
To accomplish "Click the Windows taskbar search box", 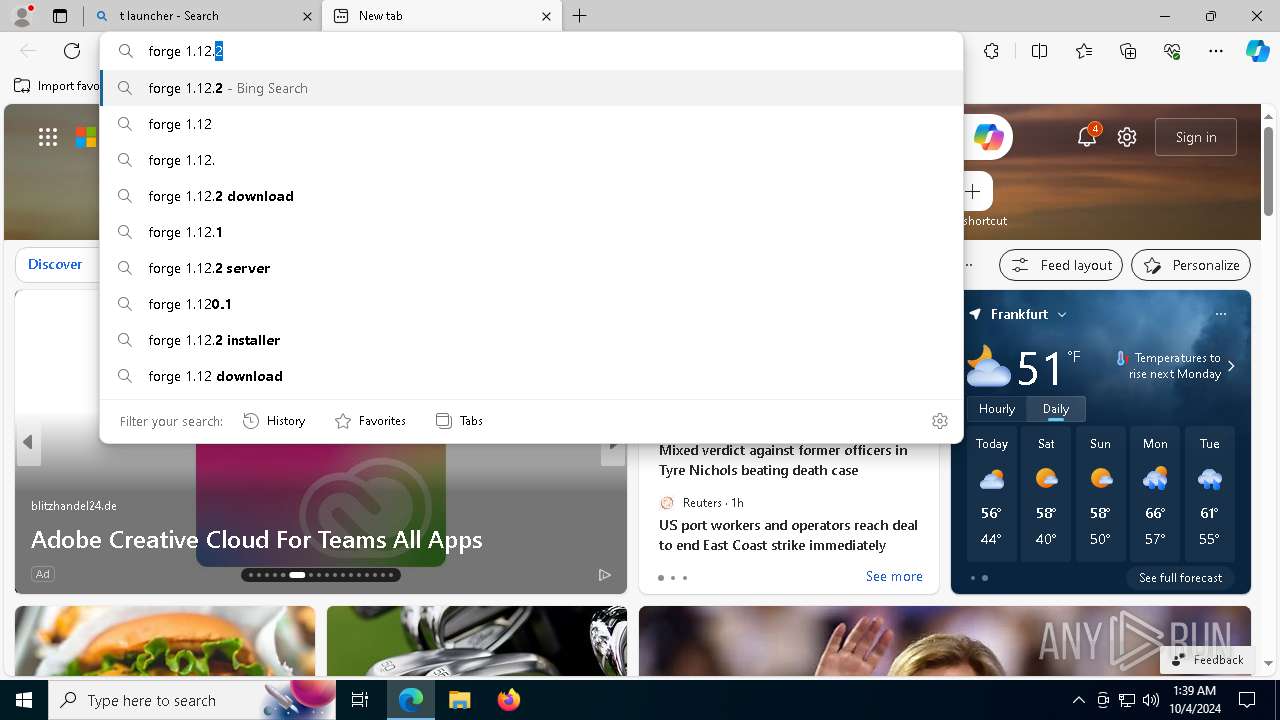I will click(193, 700).
